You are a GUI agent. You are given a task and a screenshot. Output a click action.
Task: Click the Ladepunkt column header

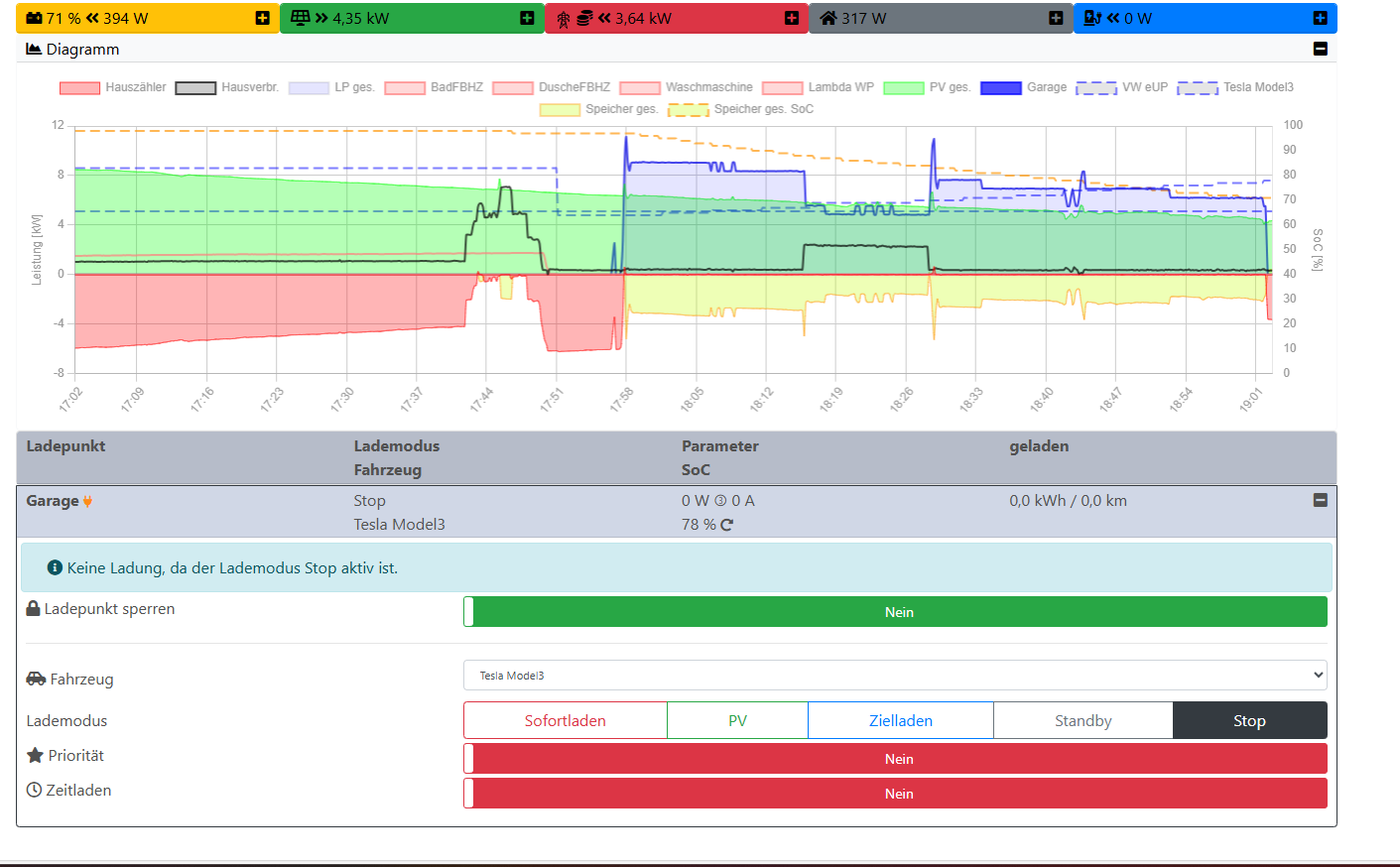pyautogui.click(x=65, y=446)
